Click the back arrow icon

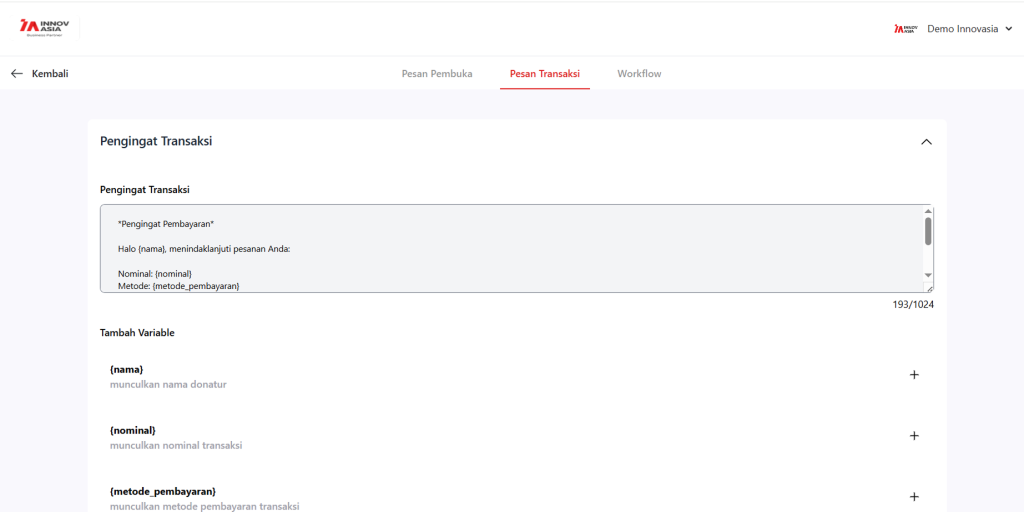pos(16,74)
